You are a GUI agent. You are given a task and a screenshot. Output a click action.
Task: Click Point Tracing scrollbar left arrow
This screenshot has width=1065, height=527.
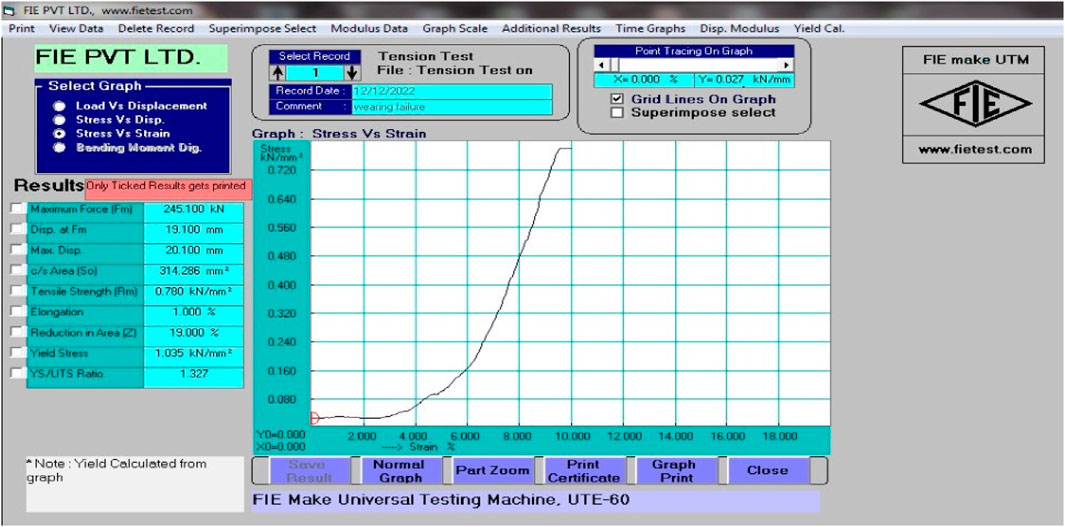point(600,64)
